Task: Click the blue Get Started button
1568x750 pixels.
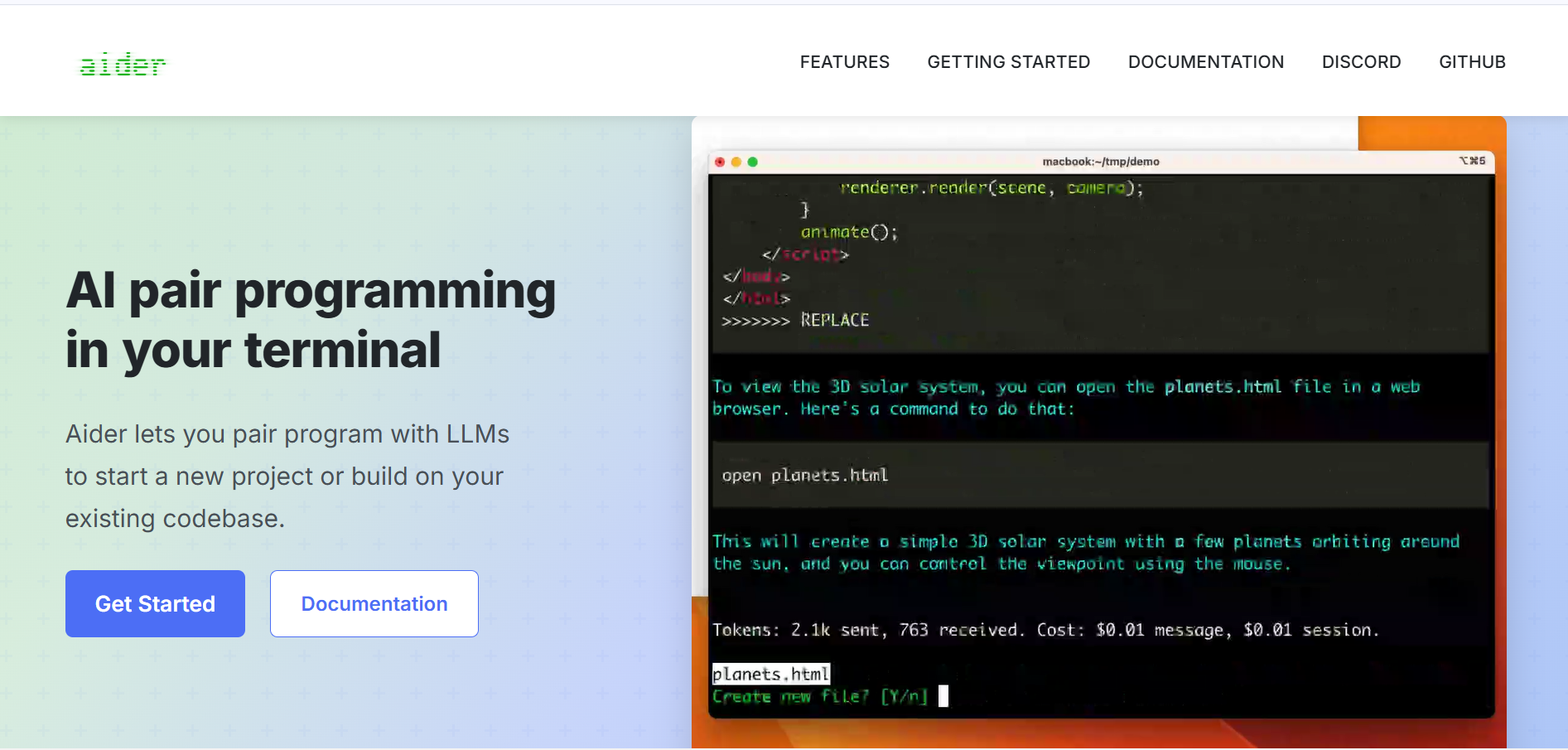Action: tap(155, 603)
